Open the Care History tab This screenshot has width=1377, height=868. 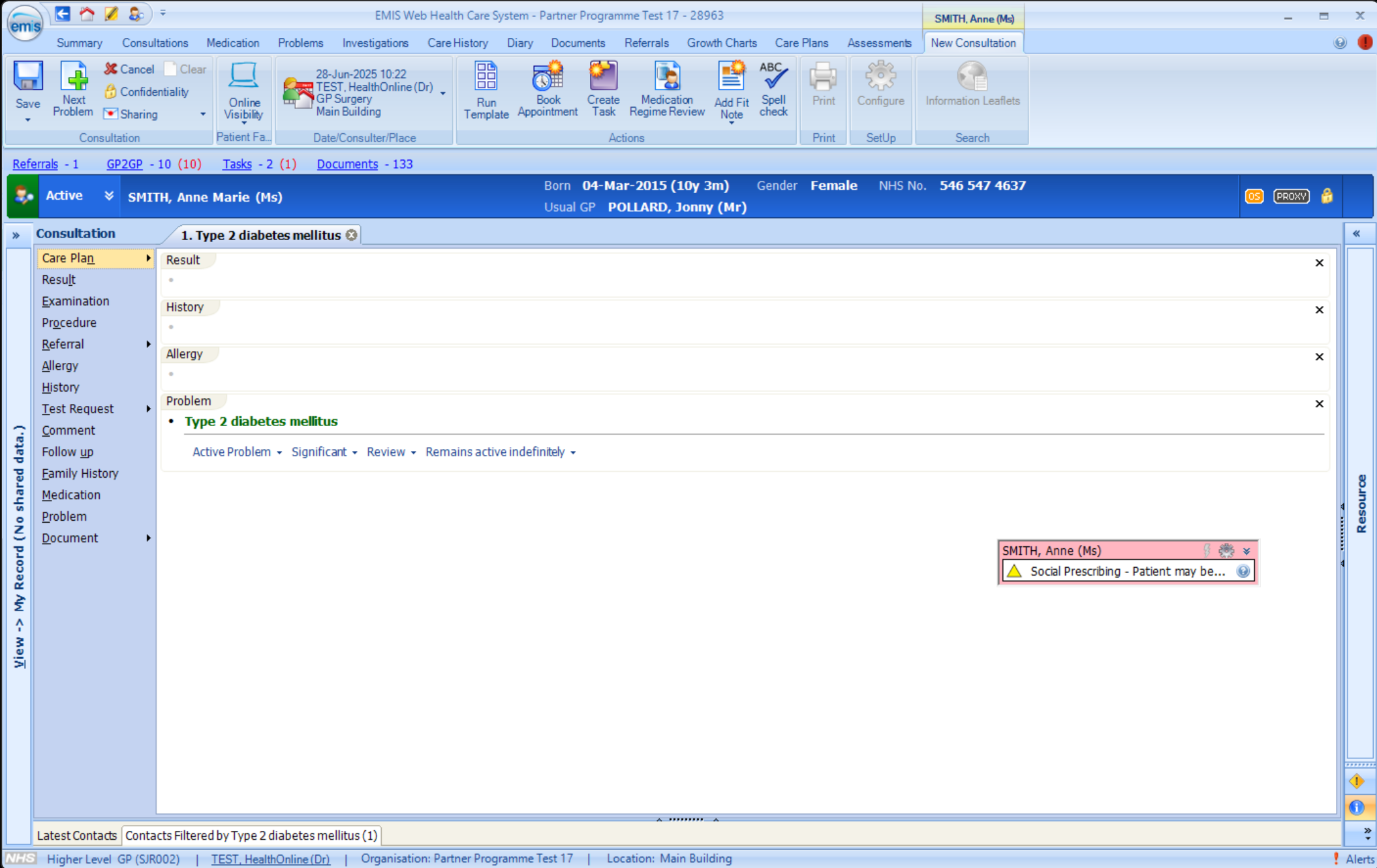[x=457, y=43]
